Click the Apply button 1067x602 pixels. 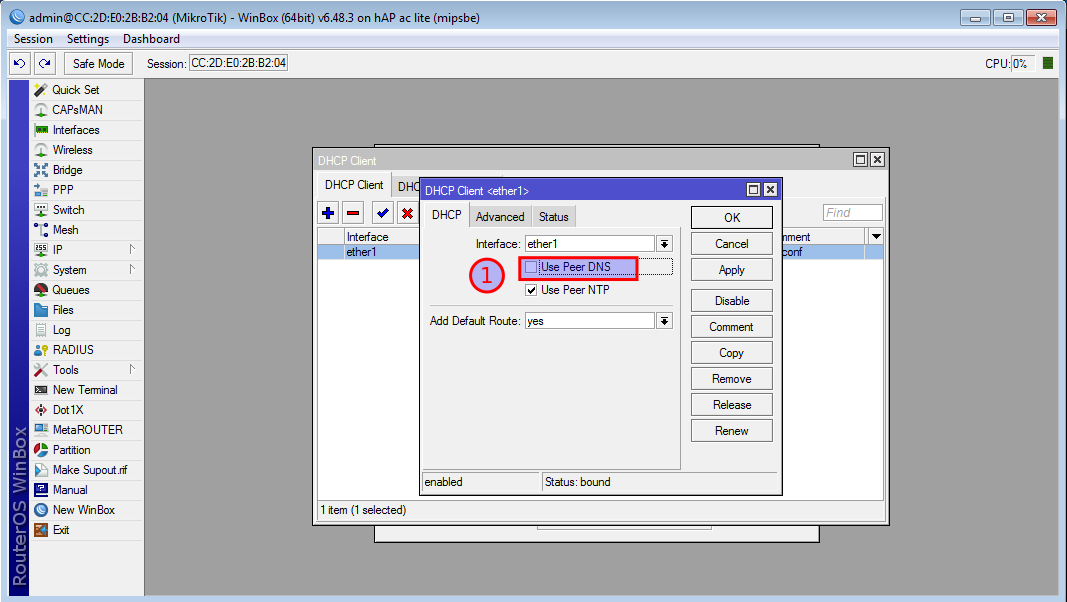coord(732,269)
